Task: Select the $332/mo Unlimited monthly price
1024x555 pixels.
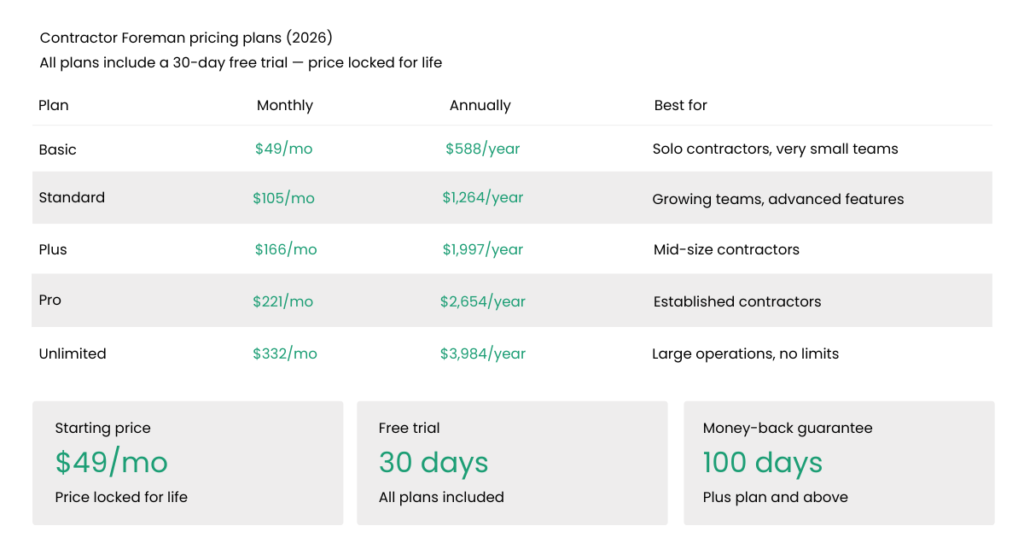Action: [x=285, y=353]
